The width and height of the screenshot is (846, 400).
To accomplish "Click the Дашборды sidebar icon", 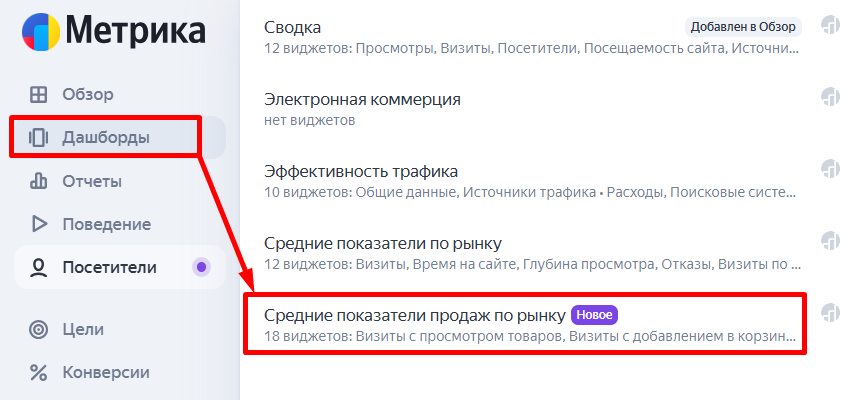I will 39,137.
